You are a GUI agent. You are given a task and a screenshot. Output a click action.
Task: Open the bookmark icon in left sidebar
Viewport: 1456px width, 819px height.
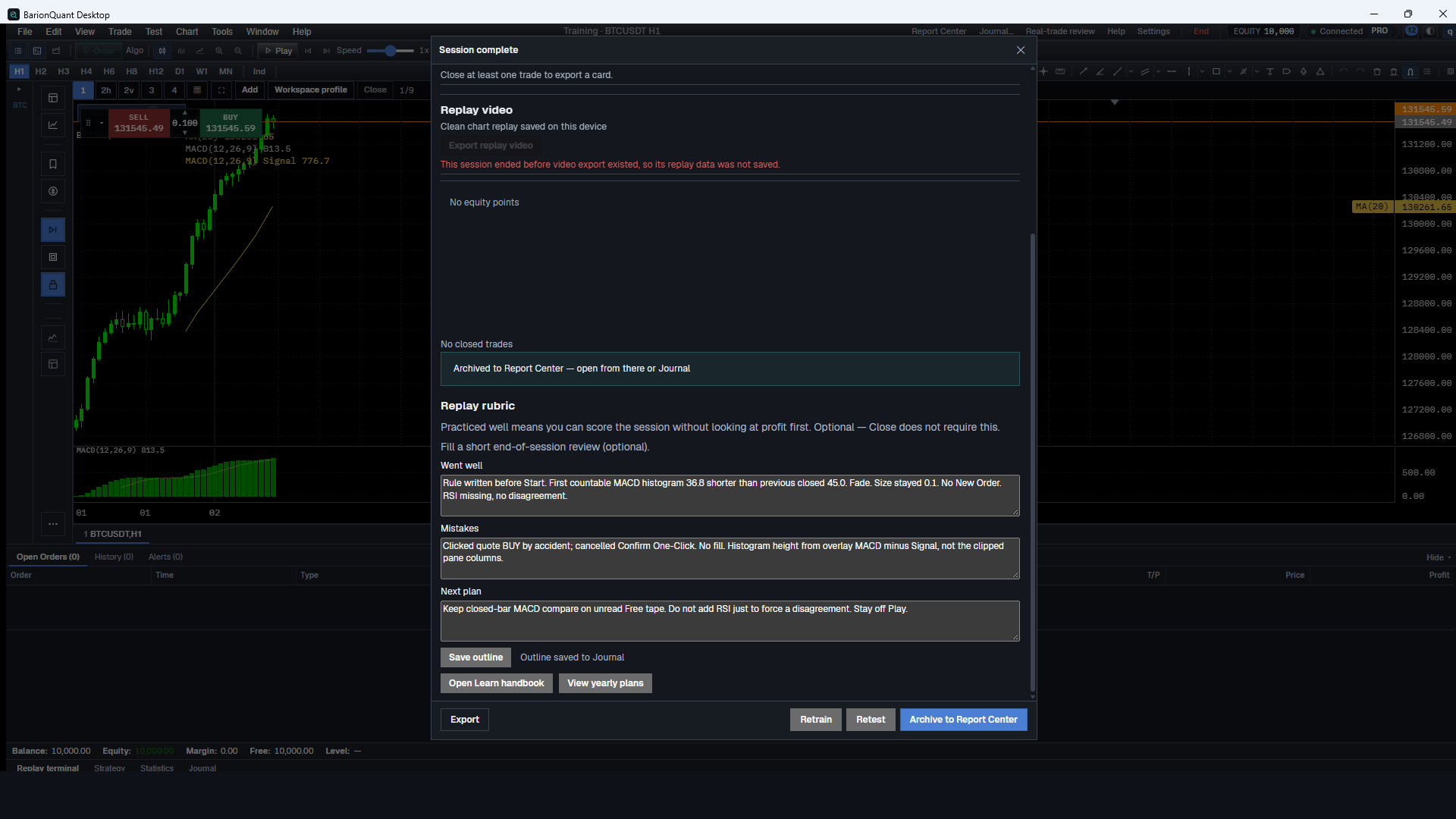[x=53, y=164]
